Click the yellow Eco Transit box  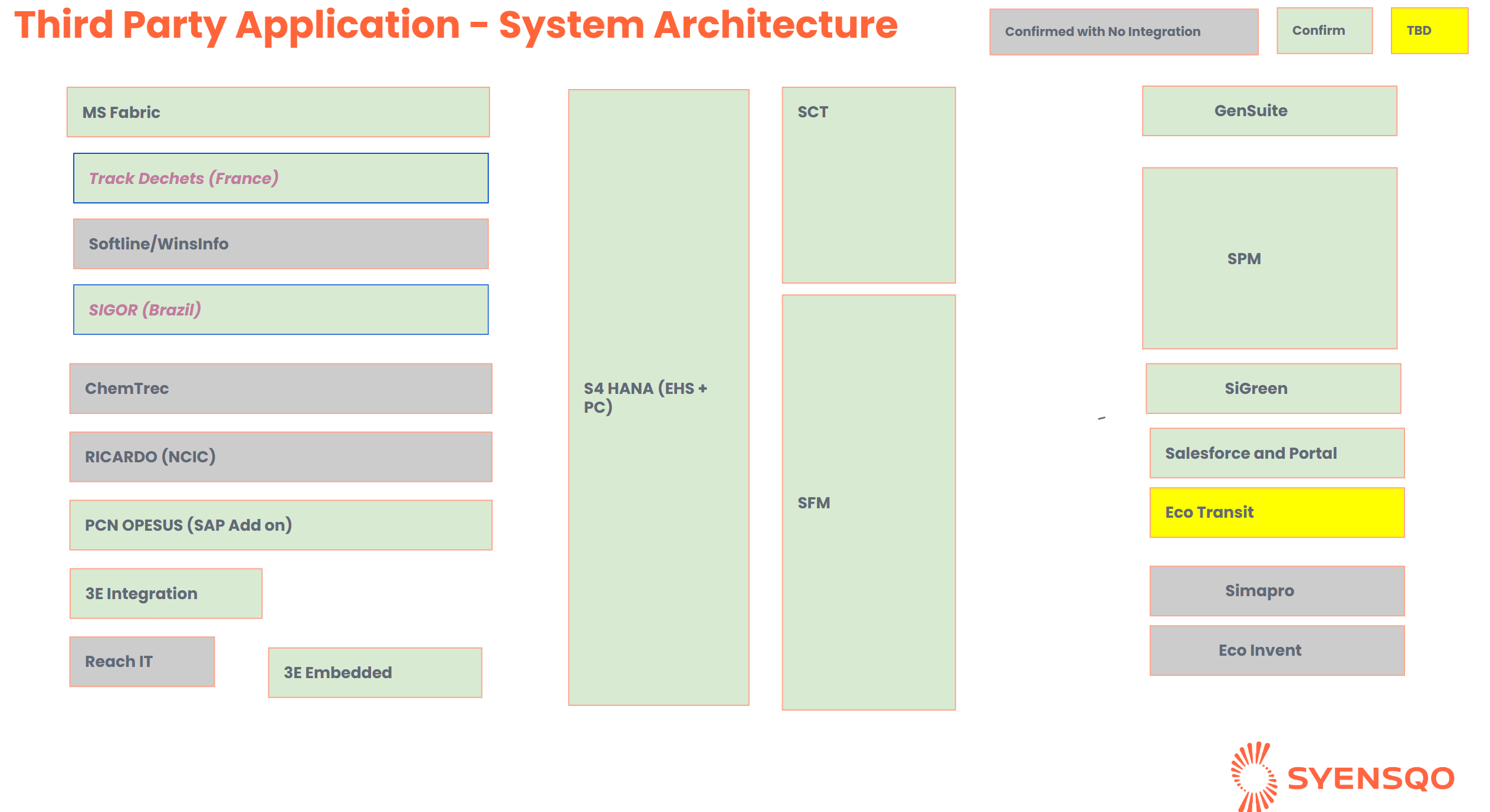(1276, 512)
